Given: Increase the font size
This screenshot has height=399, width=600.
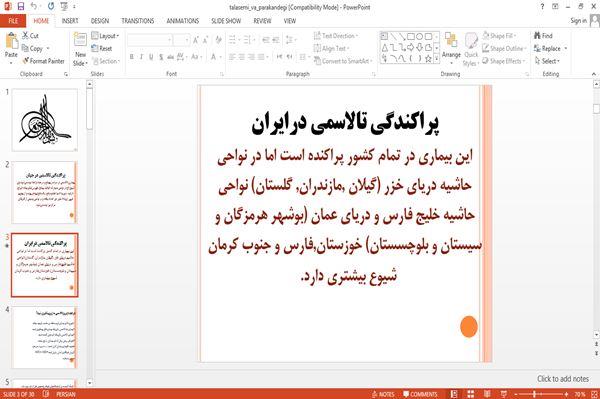Looking at the screenshot, I should point(196,40).
